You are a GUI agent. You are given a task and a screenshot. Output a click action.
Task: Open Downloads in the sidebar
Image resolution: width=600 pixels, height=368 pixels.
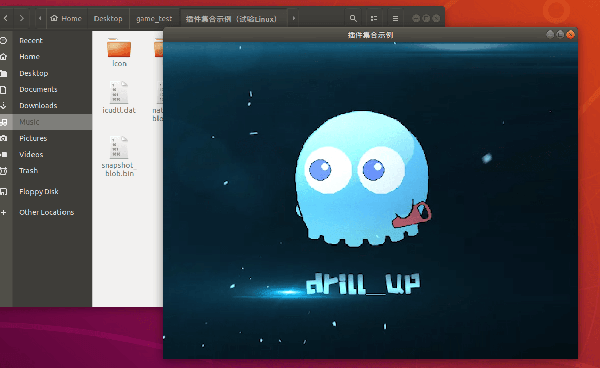pos(46,106)
